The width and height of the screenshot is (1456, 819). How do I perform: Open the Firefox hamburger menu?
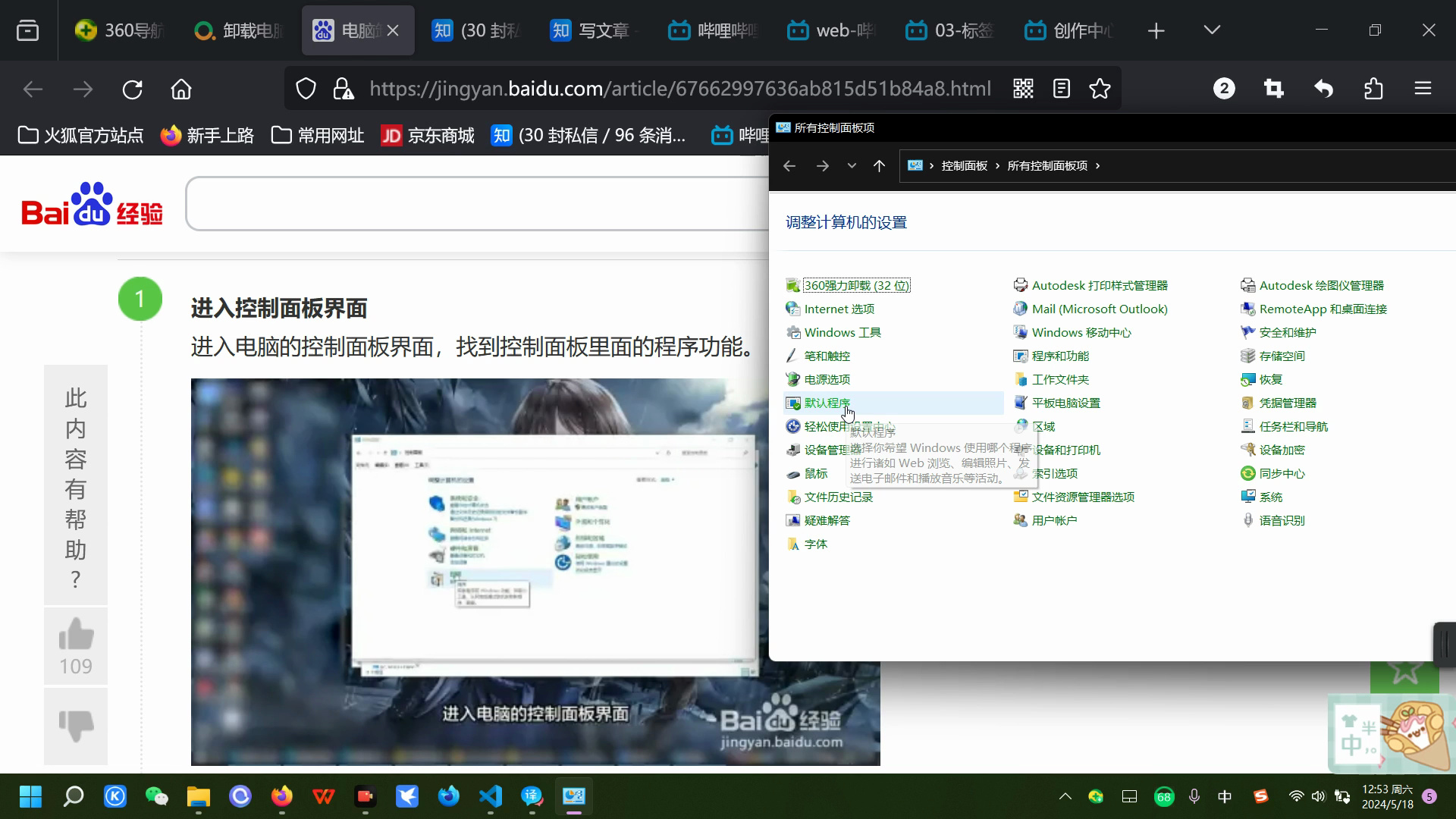coord(1423,89)
